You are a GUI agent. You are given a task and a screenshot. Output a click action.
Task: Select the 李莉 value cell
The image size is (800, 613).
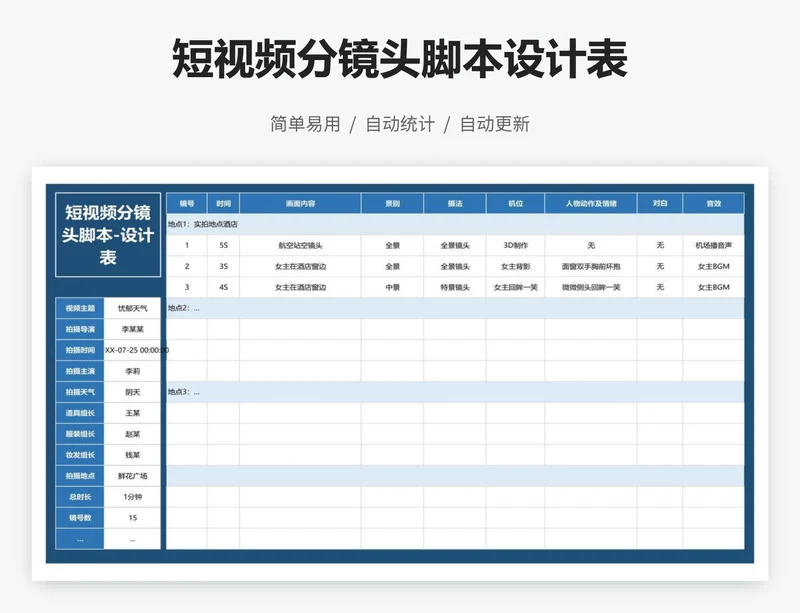[132, 371]
